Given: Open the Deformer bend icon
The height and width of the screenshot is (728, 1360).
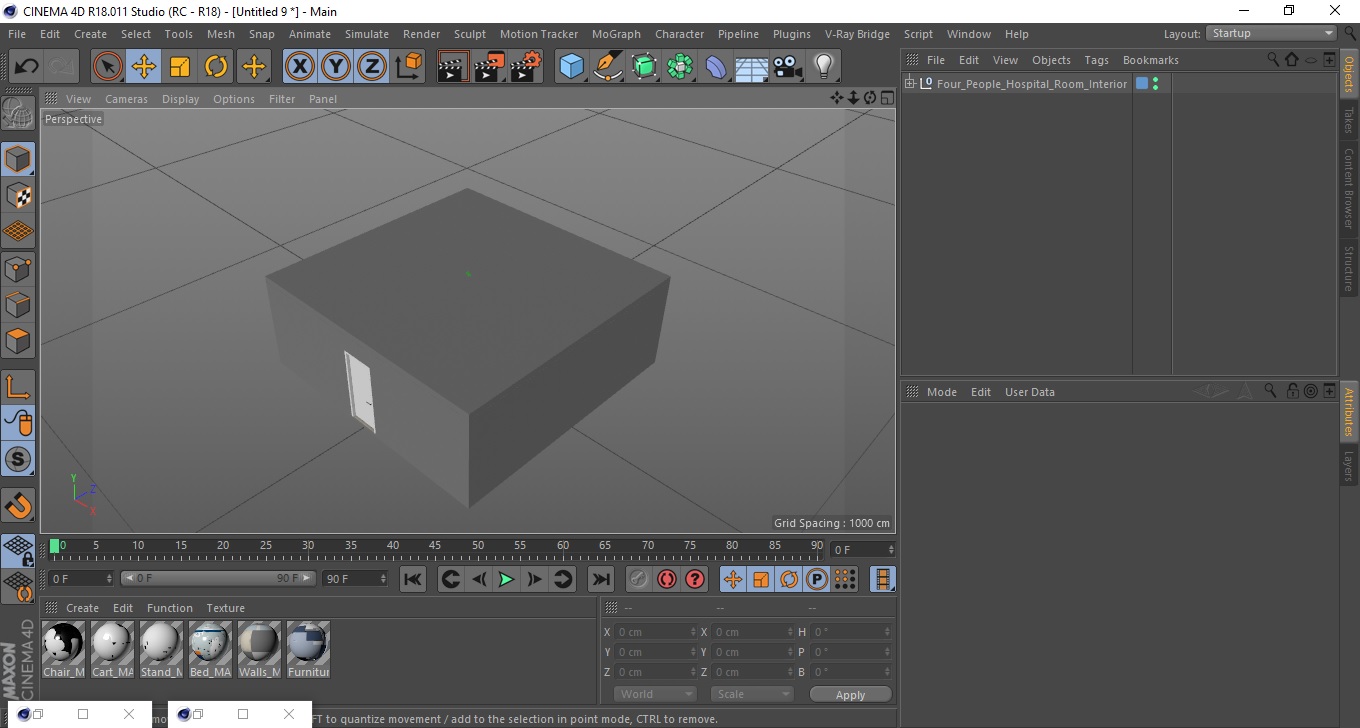Looking at the screenshot, I should [x=717, y=67].
